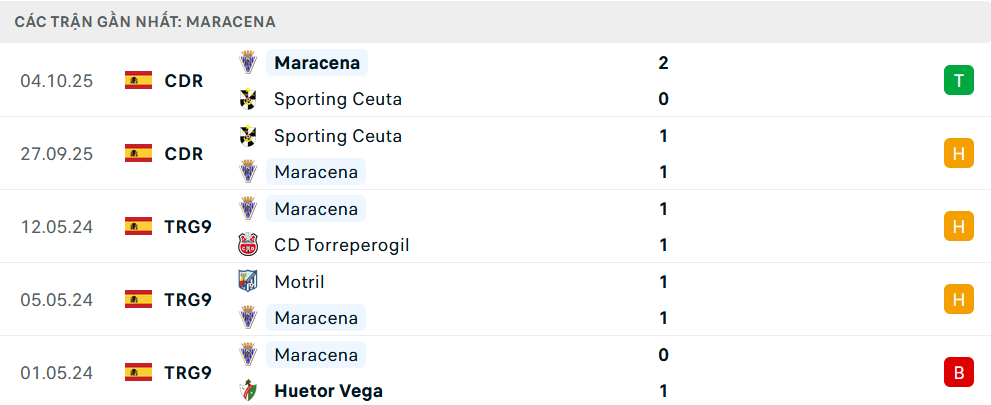Select the CDR league label for 27.09.25
The width and height of the screenshot is (991, 405).
(184, 154)
